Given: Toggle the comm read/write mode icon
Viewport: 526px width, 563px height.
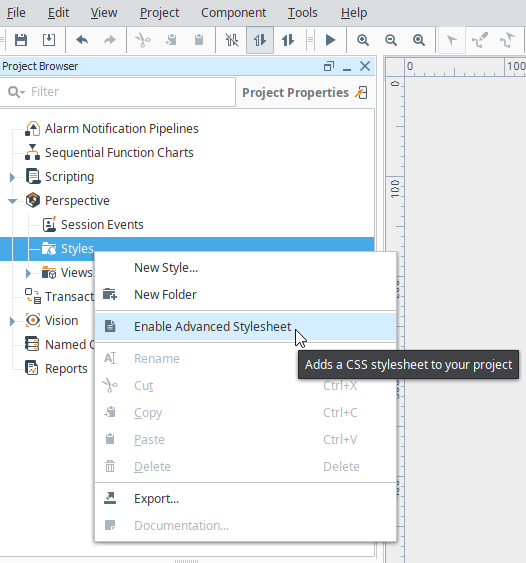Looking at the screenshot, I should click(x=288, y=40).
